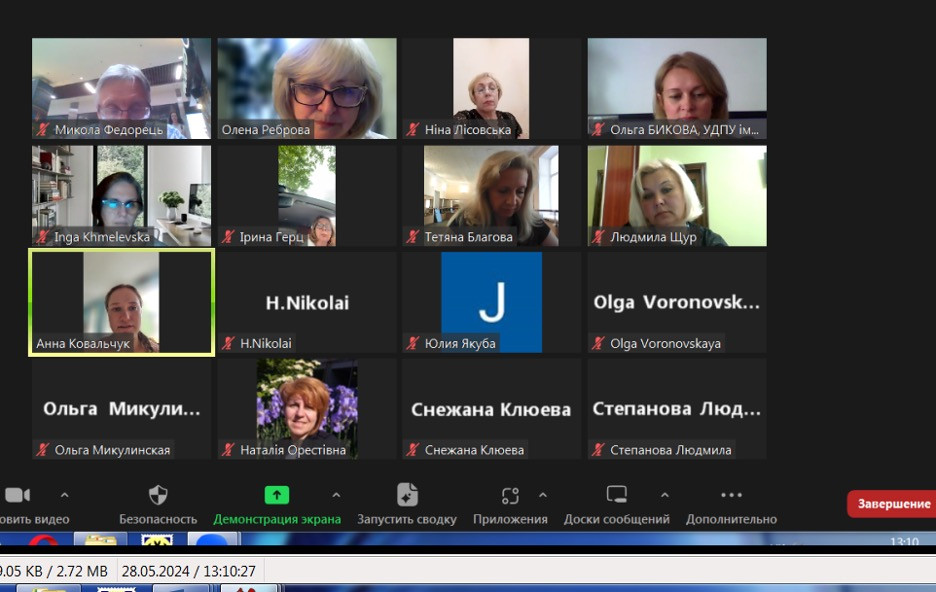Screen dimensions: 936x592
Task: Start Демонстрация экрана green share icon
Action: coord(276,495)
